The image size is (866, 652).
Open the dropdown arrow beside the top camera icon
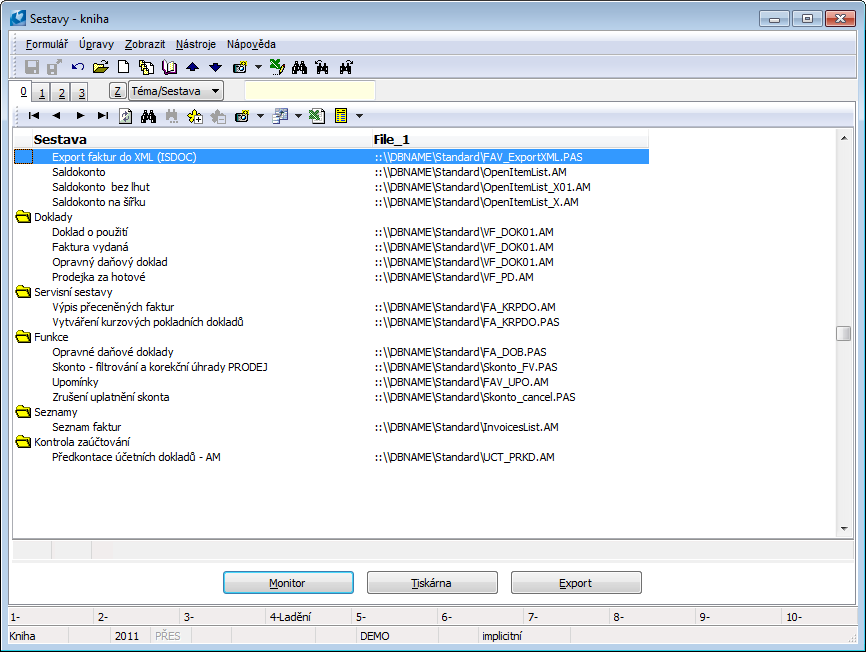[258, 67]
